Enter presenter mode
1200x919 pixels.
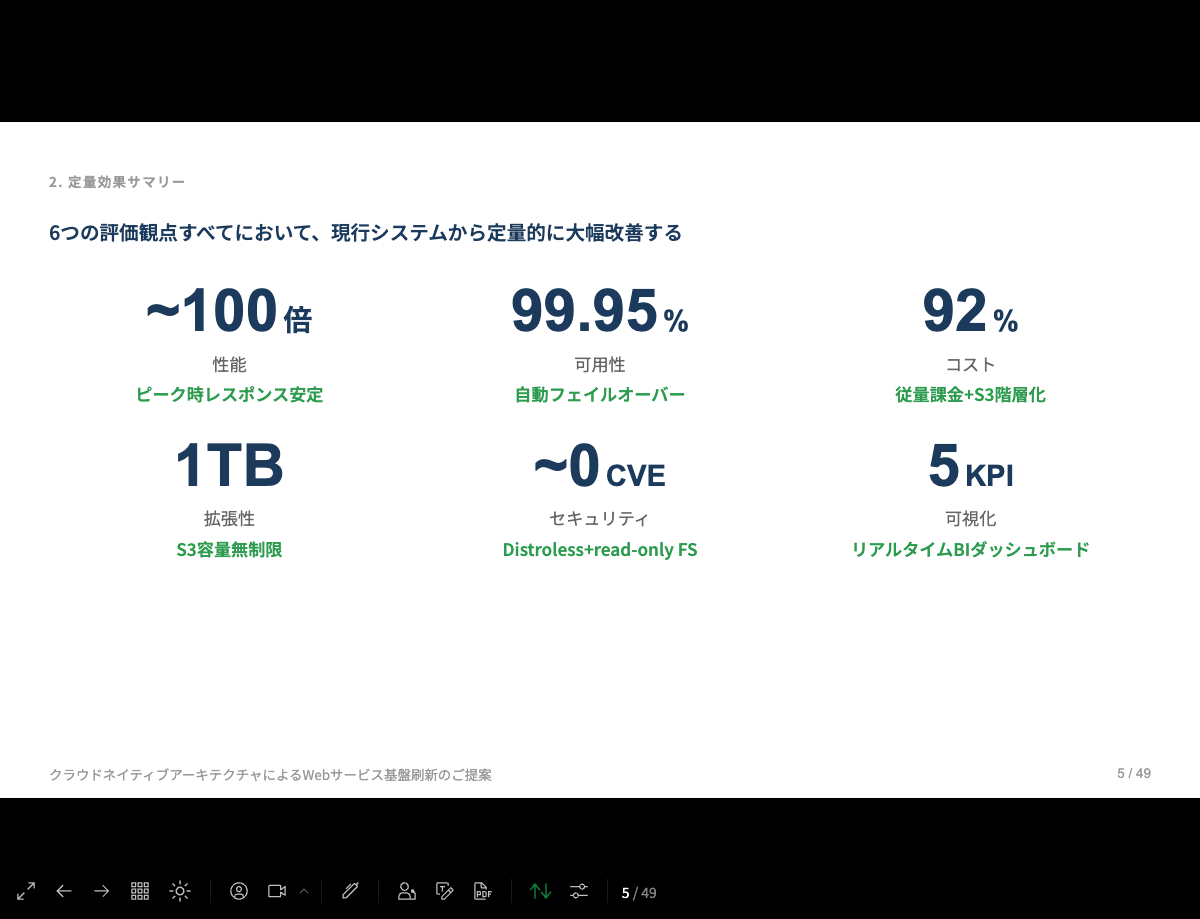point(406,890)
